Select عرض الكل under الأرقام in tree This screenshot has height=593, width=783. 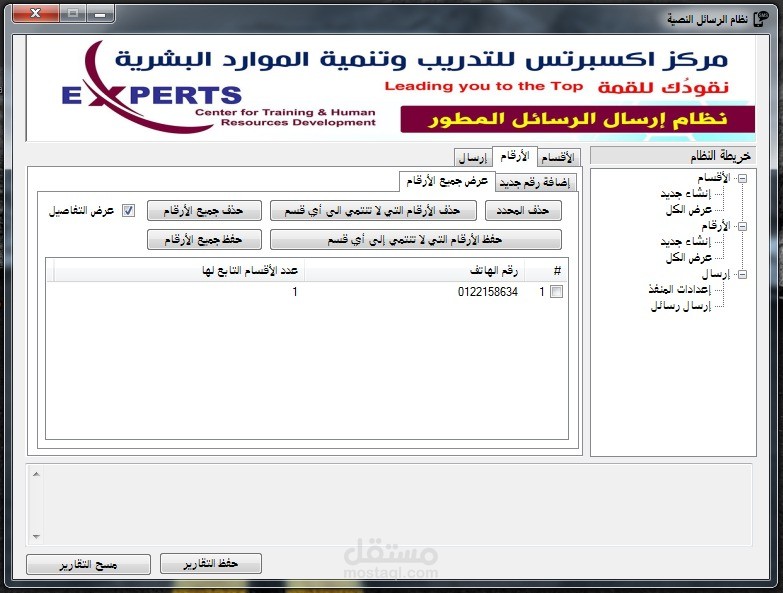(x=688, y=258)
